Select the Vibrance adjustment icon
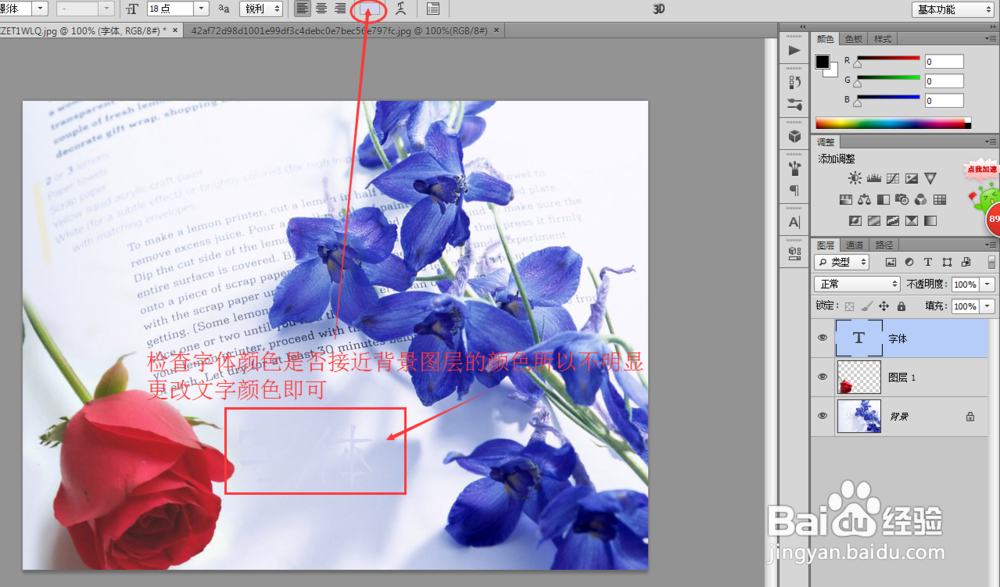This screenshot has height=587, width=1000. 930,178
